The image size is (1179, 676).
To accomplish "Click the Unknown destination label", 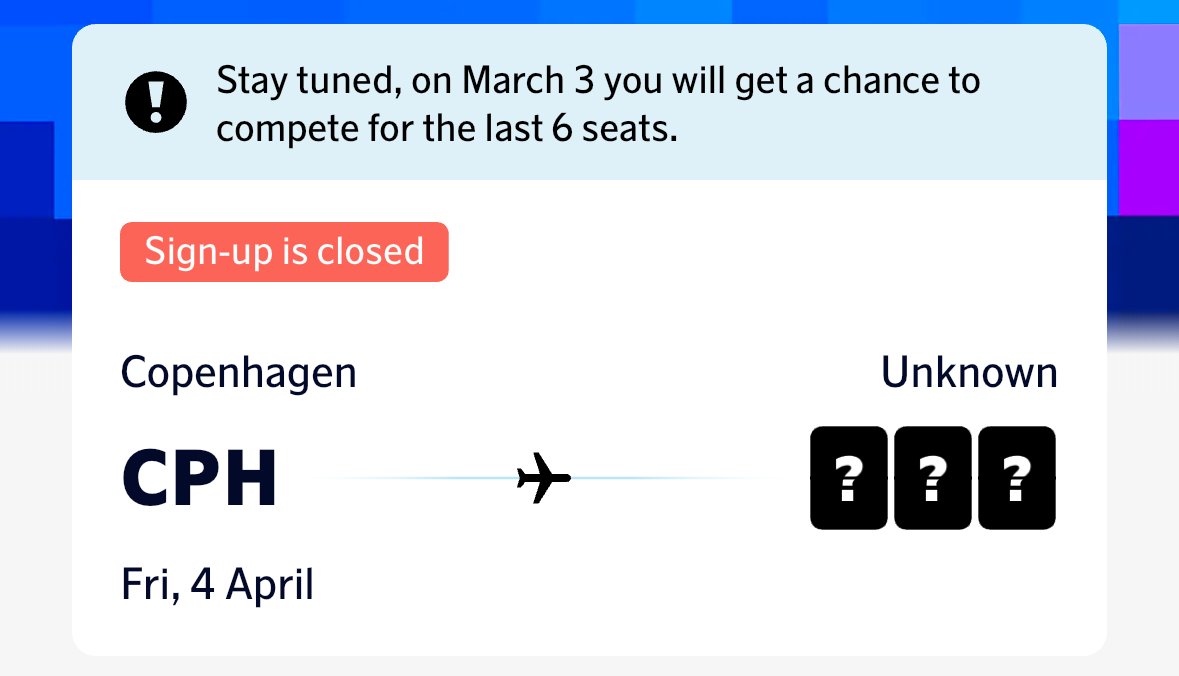I will click(x=968, y=373).
